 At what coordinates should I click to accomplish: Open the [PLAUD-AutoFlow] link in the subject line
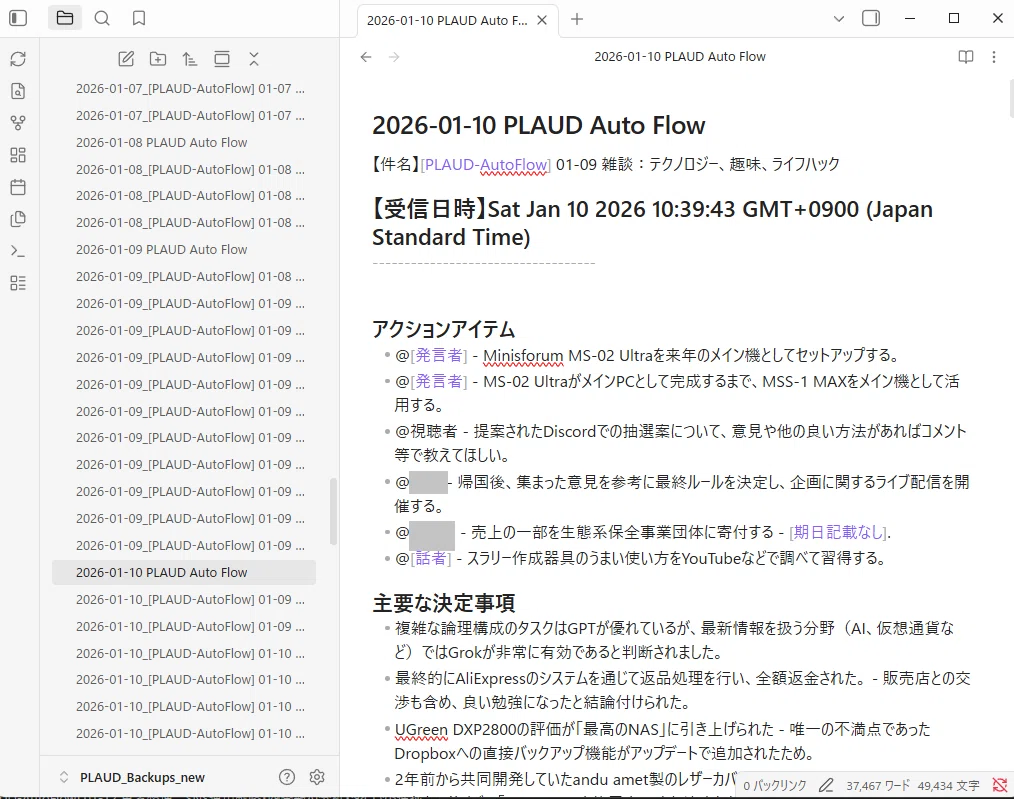click(x=485, y=165)
